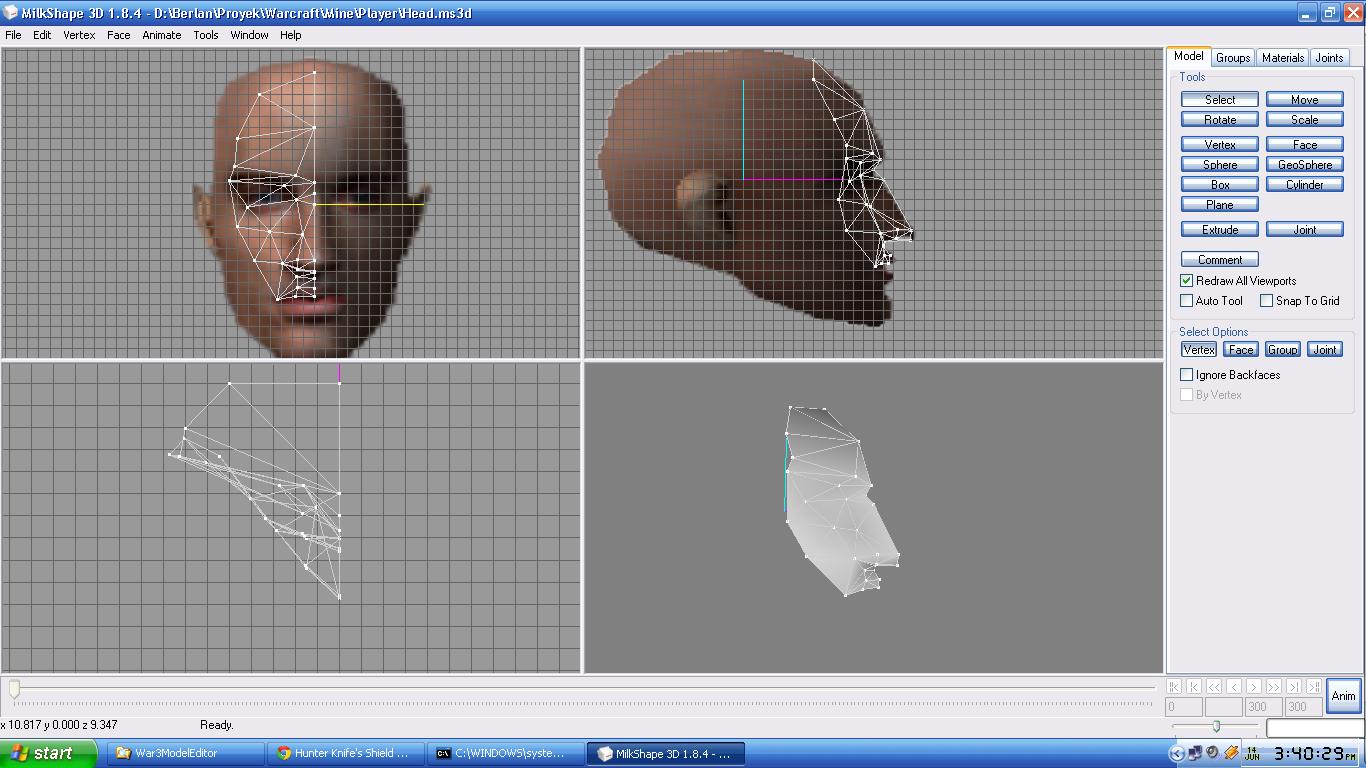Enable the Auto Tool checkbox
The width and height of the screenshot is (1366, 768).
tap(1187, 301)
